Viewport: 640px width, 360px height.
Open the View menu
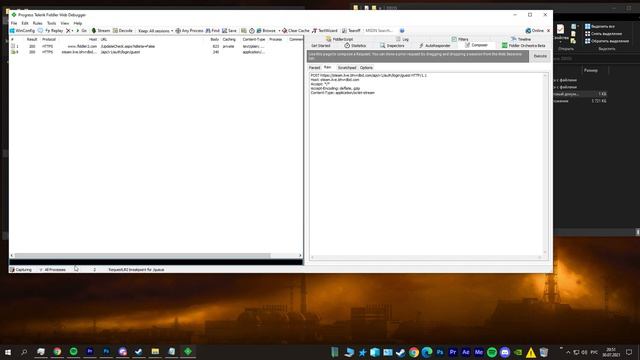(65, 23)
